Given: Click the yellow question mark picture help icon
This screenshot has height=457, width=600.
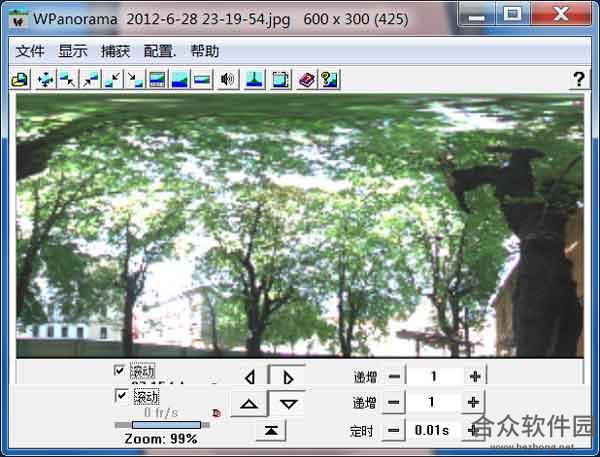Looking at the screenshot, I should tap(329, 80).
